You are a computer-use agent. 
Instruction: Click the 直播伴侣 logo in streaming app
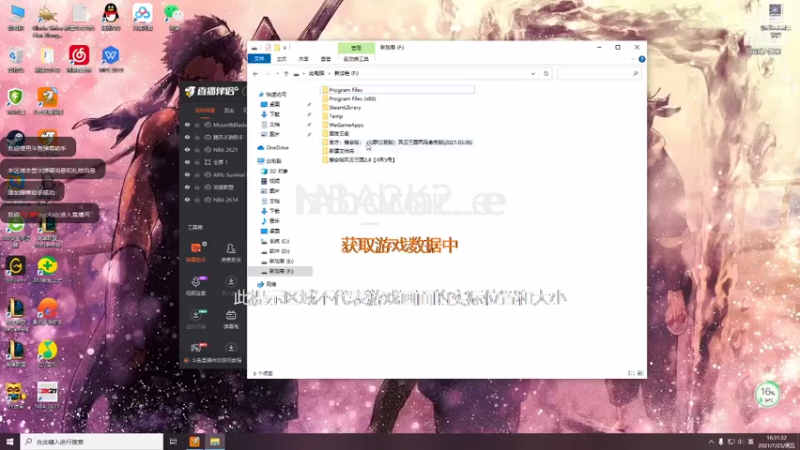coord(211,91)
